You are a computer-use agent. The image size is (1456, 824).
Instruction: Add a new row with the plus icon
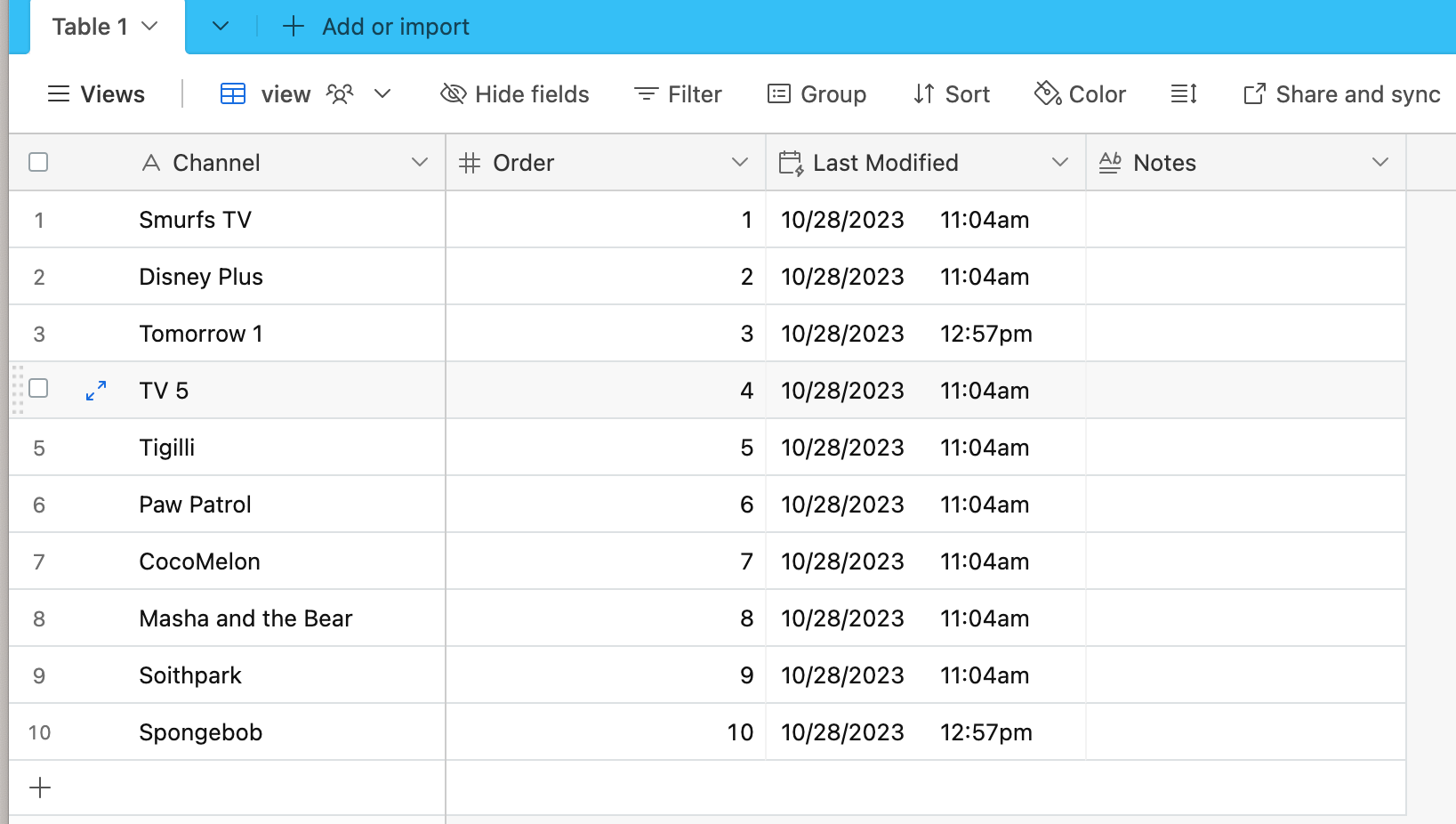(x=40, y=788)
